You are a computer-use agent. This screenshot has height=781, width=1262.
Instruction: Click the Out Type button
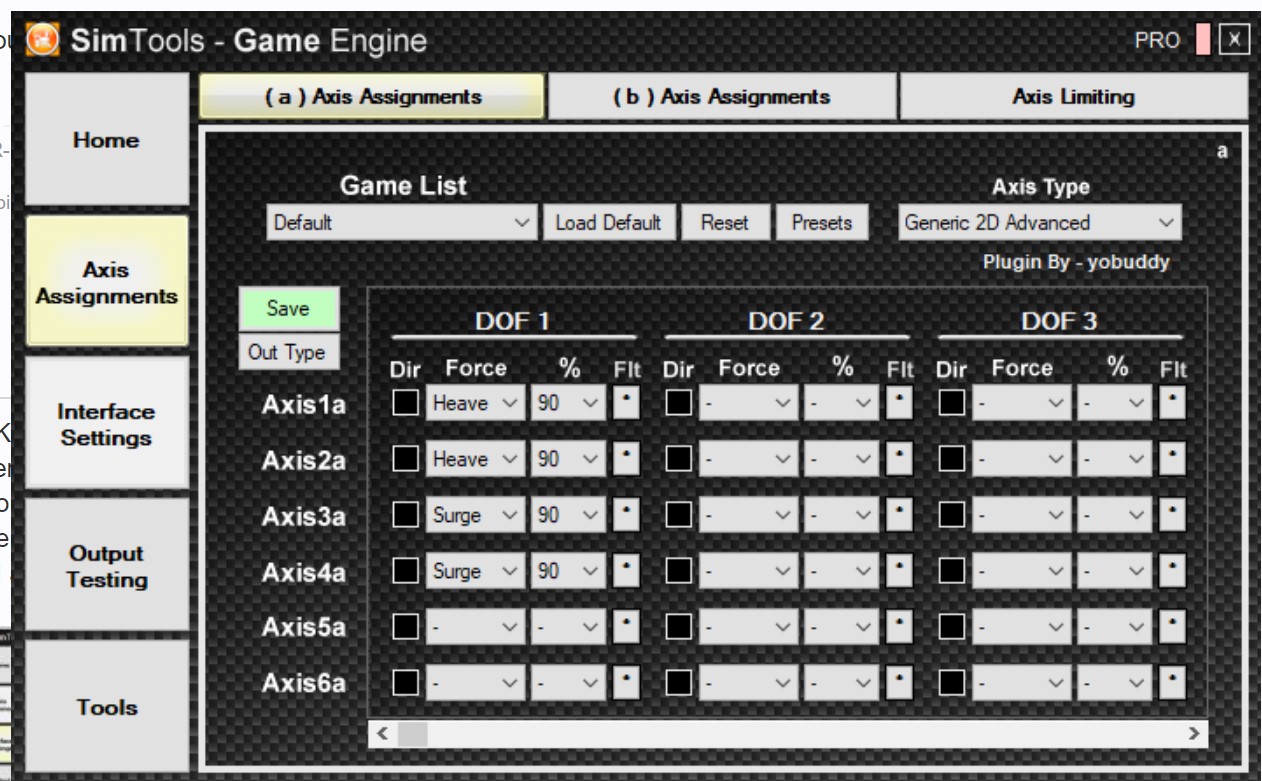(x=288, y=352)
